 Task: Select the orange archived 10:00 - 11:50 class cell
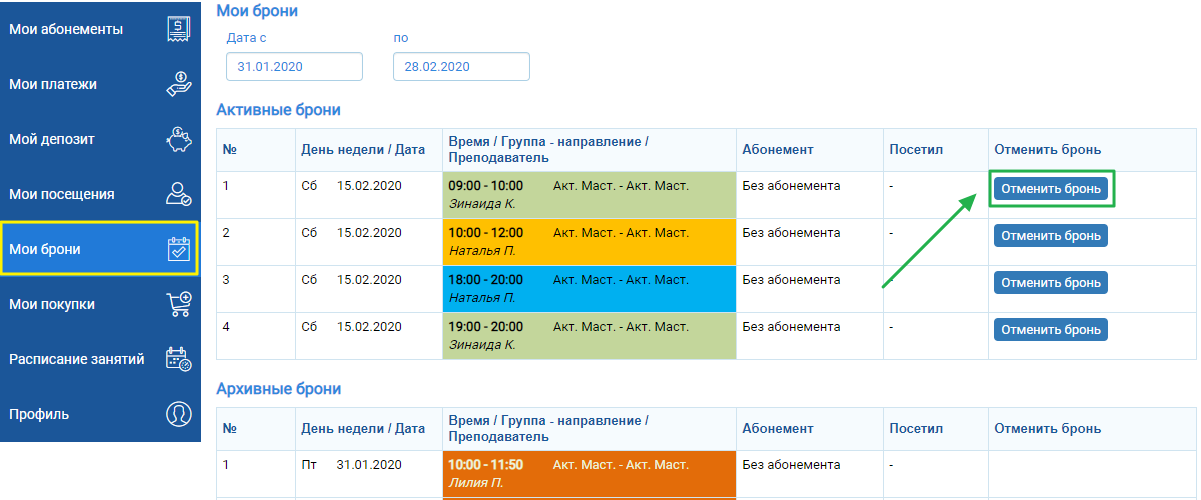[588, 474]
